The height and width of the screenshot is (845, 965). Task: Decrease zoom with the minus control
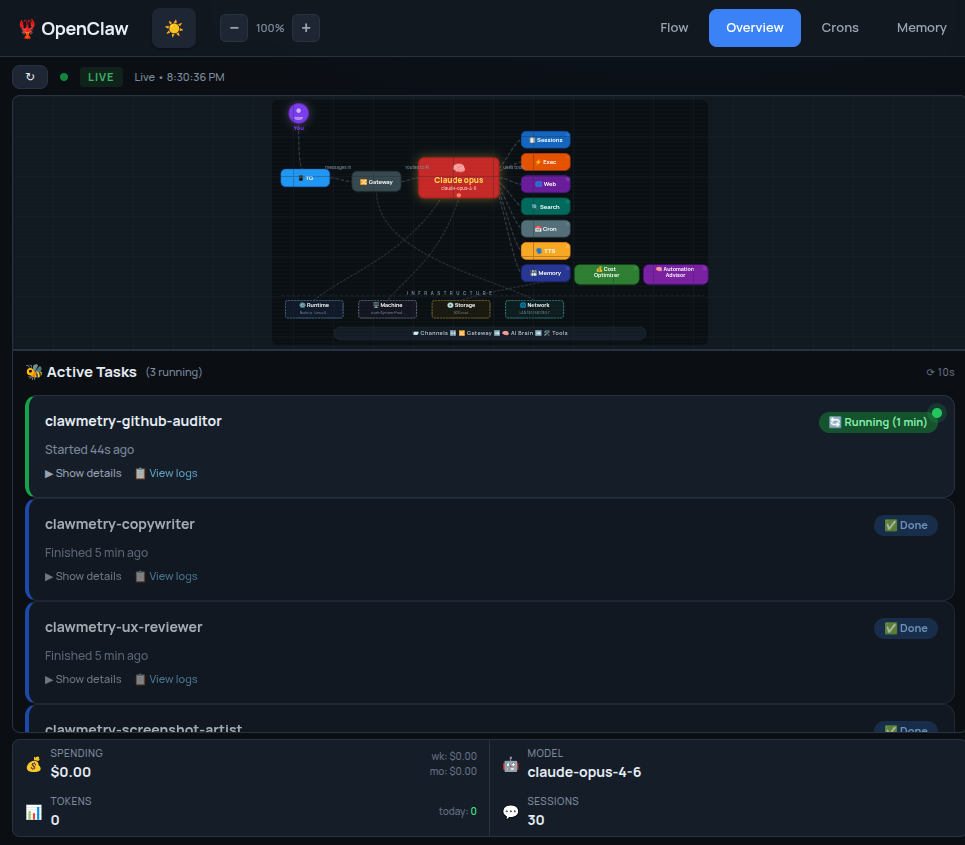pyautogui.click(x=233, y=28)
